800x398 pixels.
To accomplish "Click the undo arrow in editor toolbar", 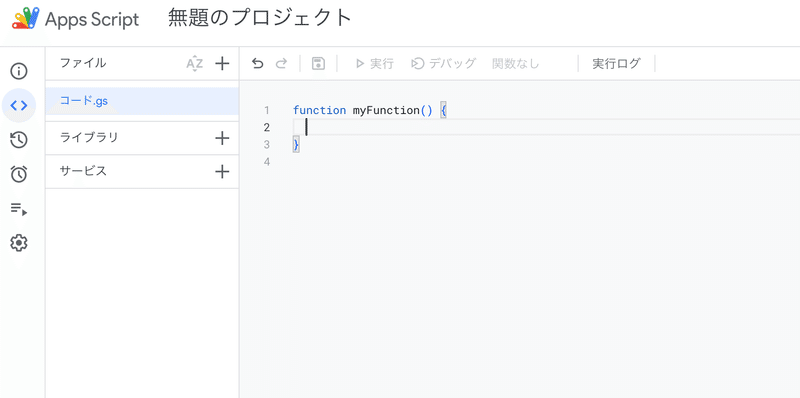I will pos(258,64).
